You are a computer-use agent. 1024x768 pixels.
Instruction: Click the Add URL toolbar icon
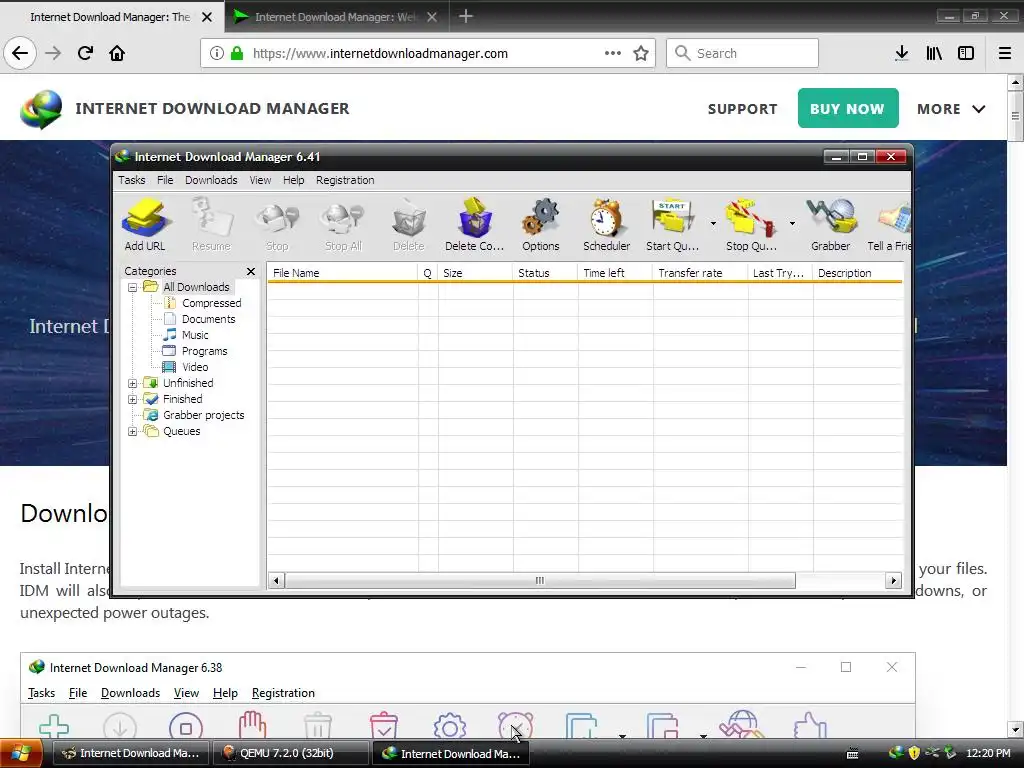(145, 225)
